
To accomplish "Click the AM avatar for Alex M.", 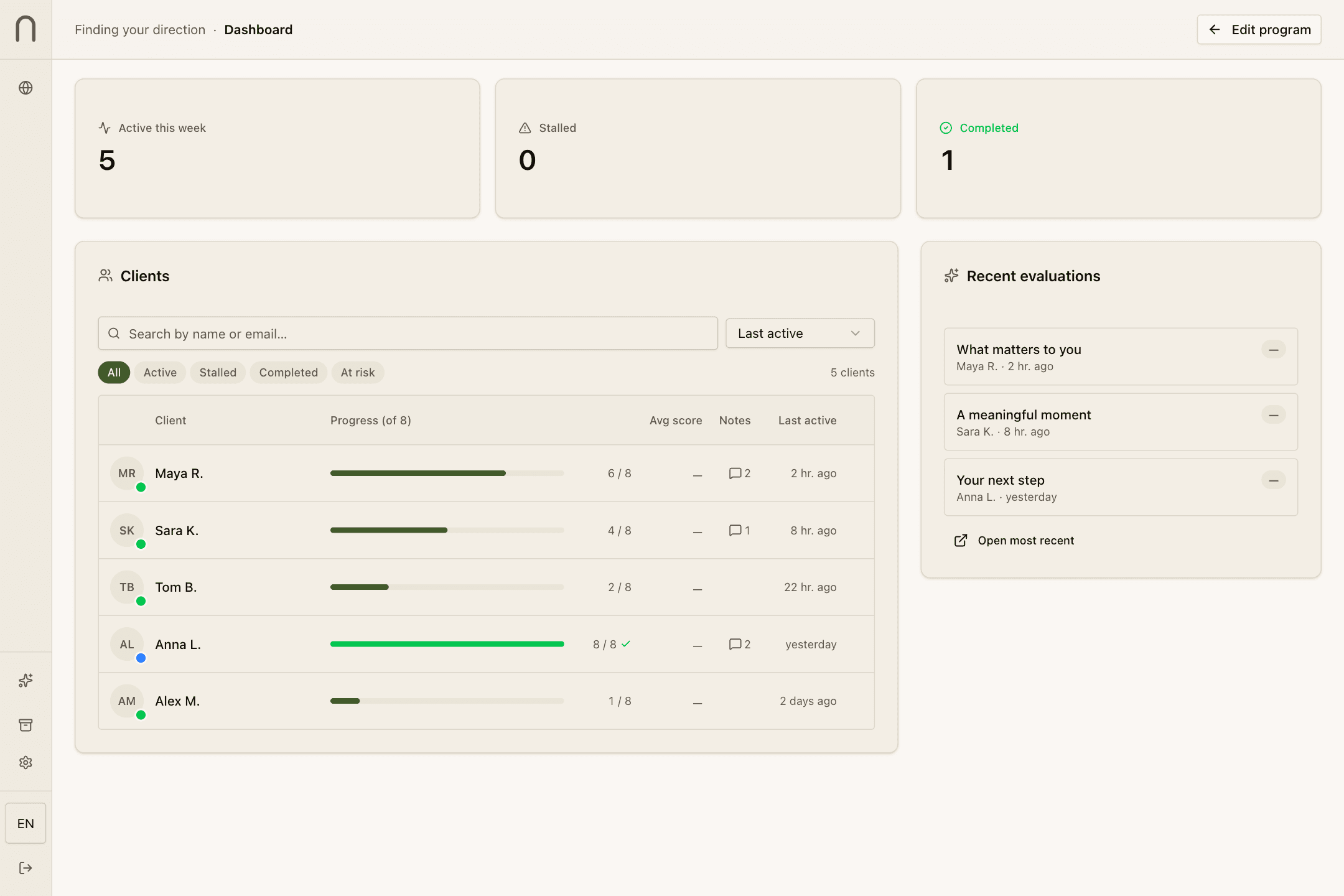I will click(x=127, y=701).
